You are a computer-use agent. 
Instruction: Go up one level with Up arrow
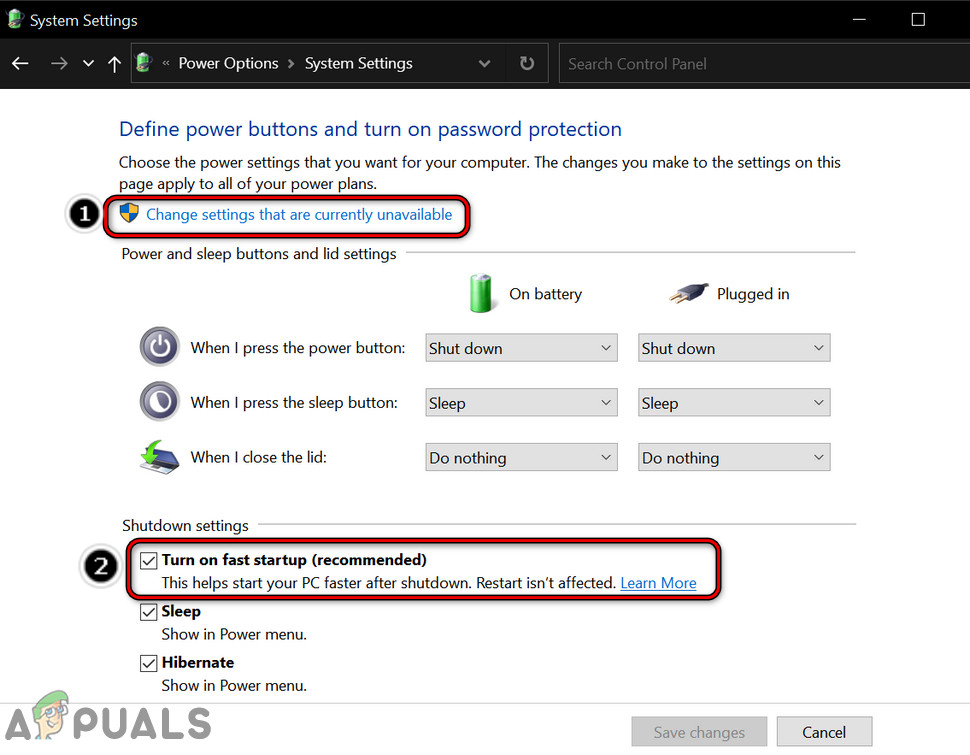(x=114, y=63)
